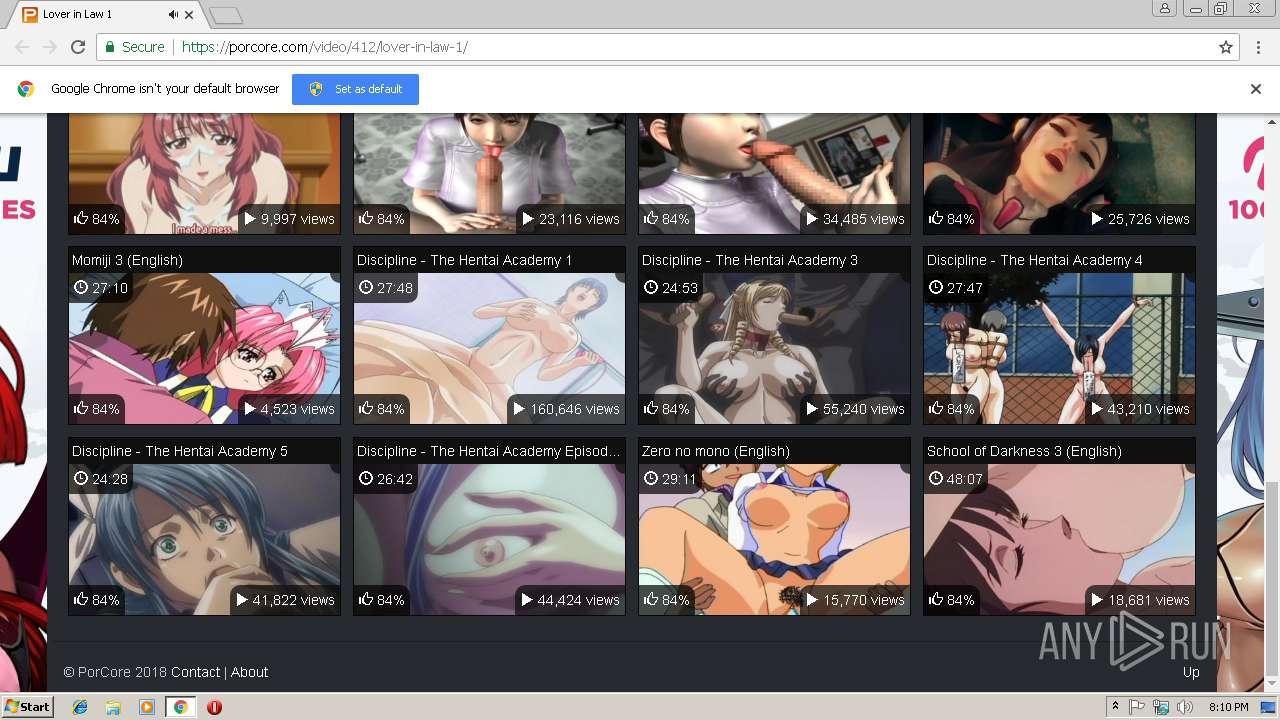Open the Windows Start menu
Image resolution: width=1280 pixels, height=720 pixels.
27,706
